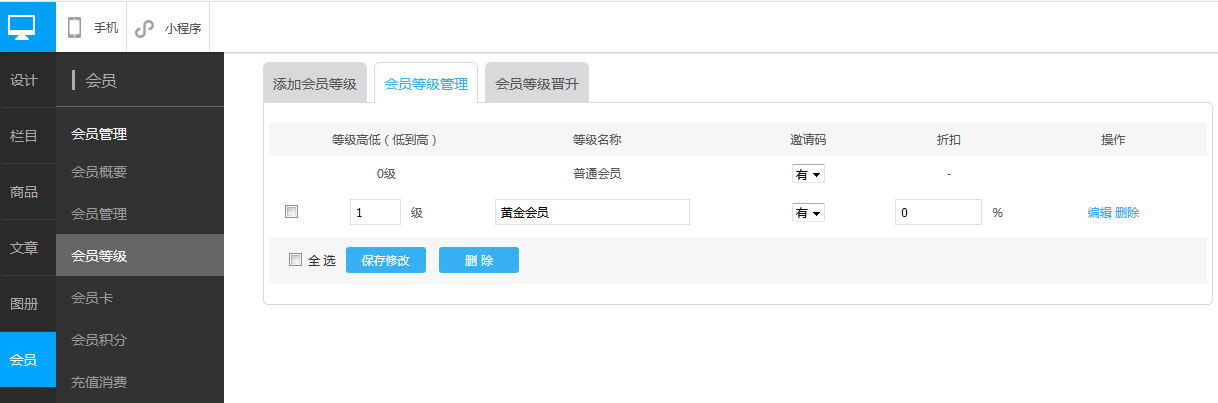Image resolution: width=1218 pixels, height=403 pixels.
Task: Focus the level number input field
Action: (x=375, y=213)
